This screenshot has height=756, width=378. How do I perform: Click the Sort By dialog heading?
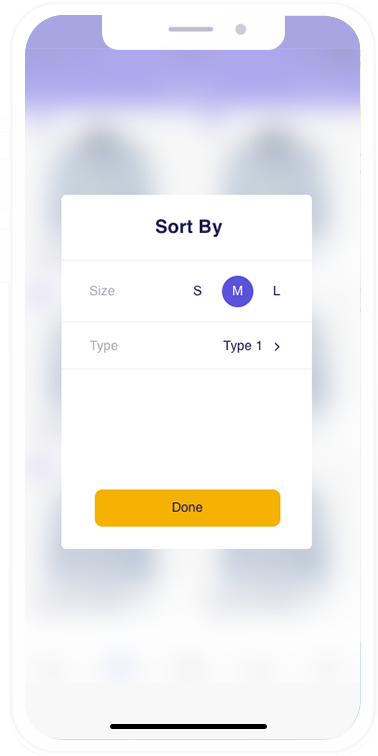(x=189, y=227)
